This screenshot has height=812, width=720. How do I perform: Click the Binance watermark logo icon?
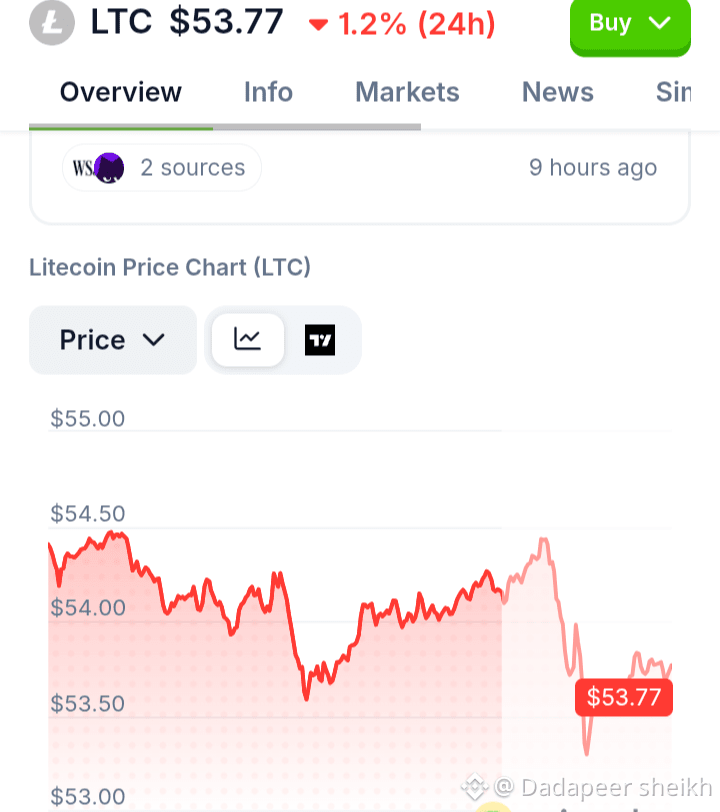(475, 787)
